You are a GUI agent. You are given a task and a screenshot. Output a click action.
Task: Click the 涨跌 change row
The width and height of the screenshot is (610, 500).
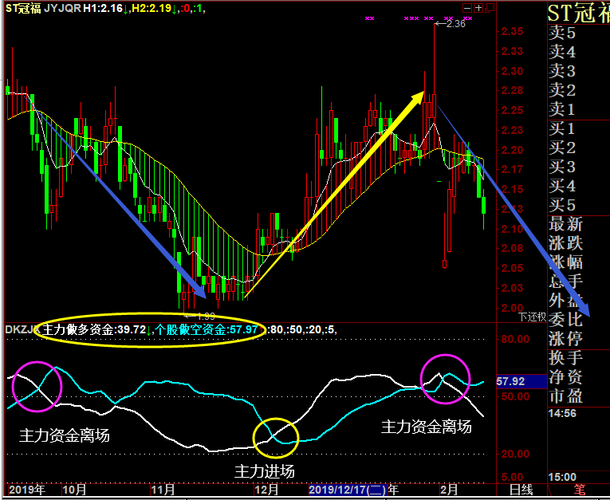click(x=578, y=244)
